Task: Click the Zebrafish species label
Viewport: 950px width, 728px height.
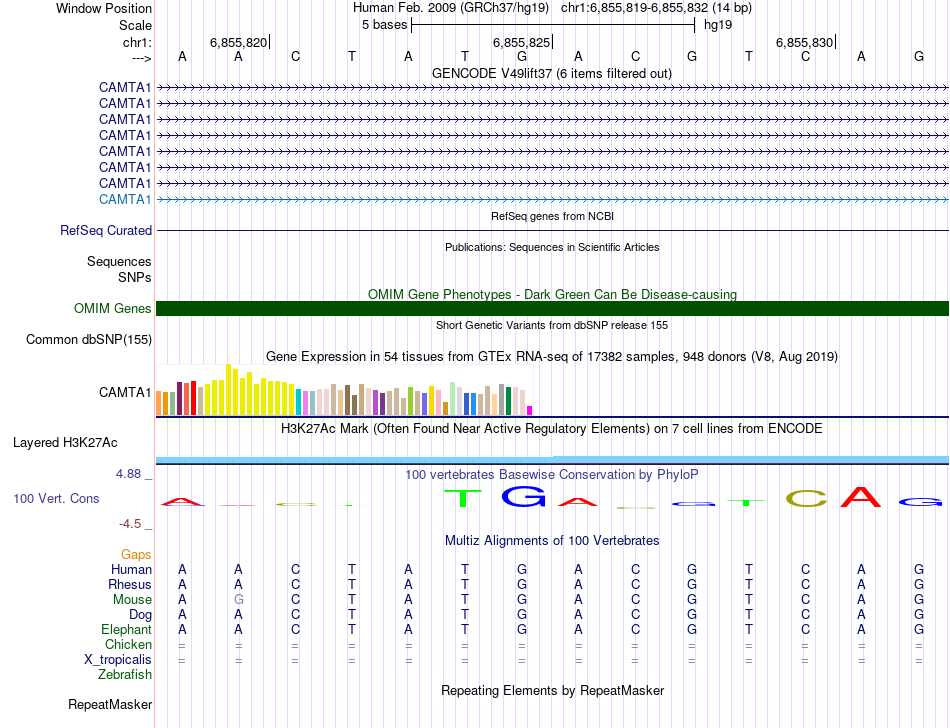Action: click(125, 675)
